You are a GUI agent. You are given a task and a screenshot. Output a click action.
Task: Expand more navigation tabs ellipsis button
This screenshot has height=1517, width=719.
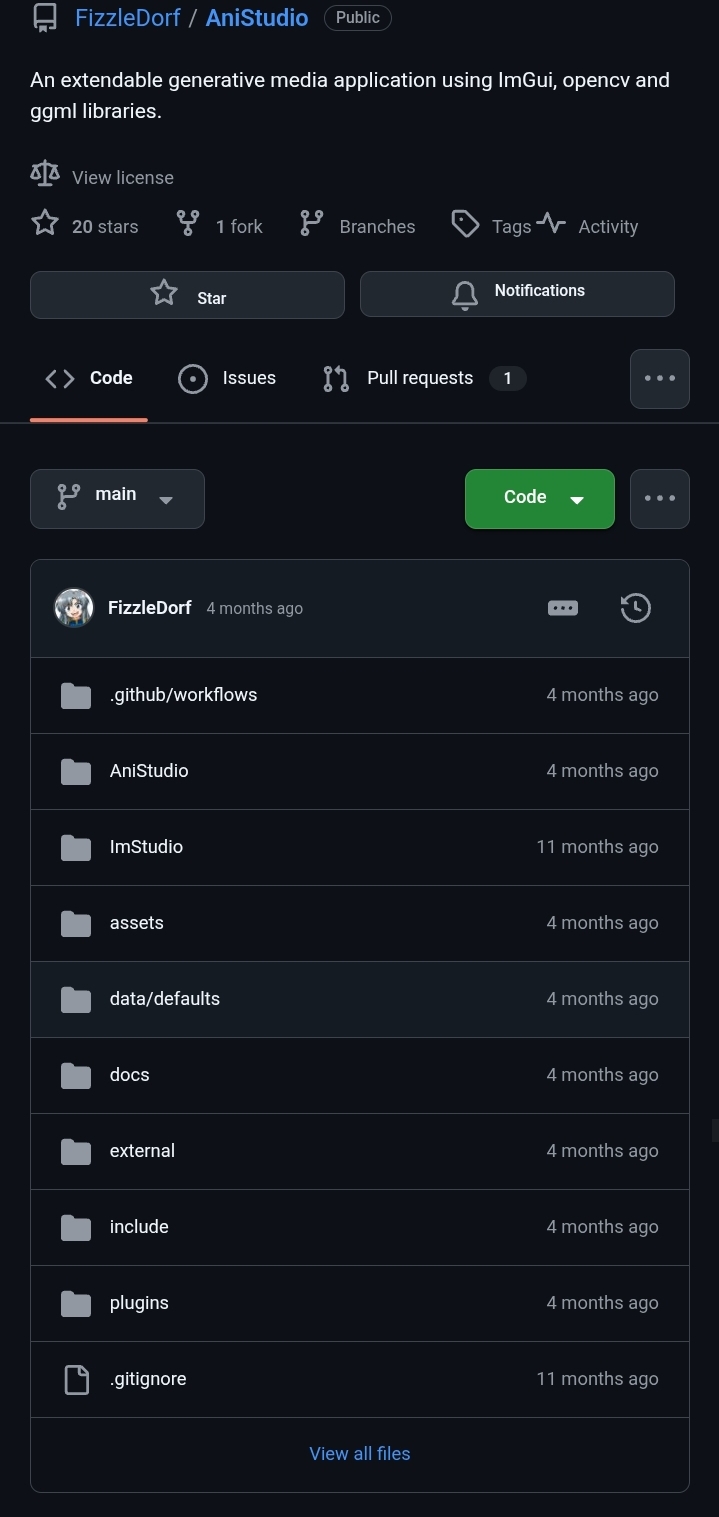pos(660,379)
